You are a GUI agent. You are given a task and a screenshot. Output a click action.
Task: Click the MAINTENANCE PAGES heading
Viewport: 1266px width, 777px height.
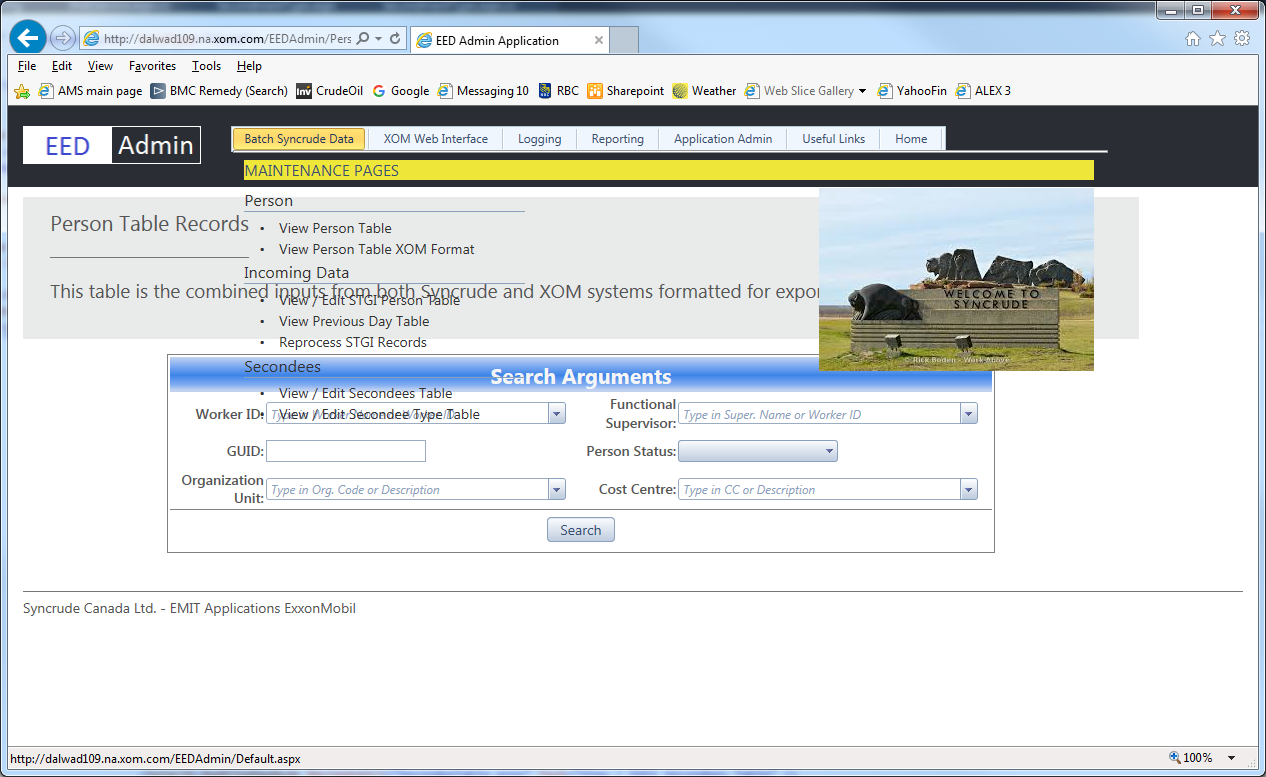pos(321,170)
